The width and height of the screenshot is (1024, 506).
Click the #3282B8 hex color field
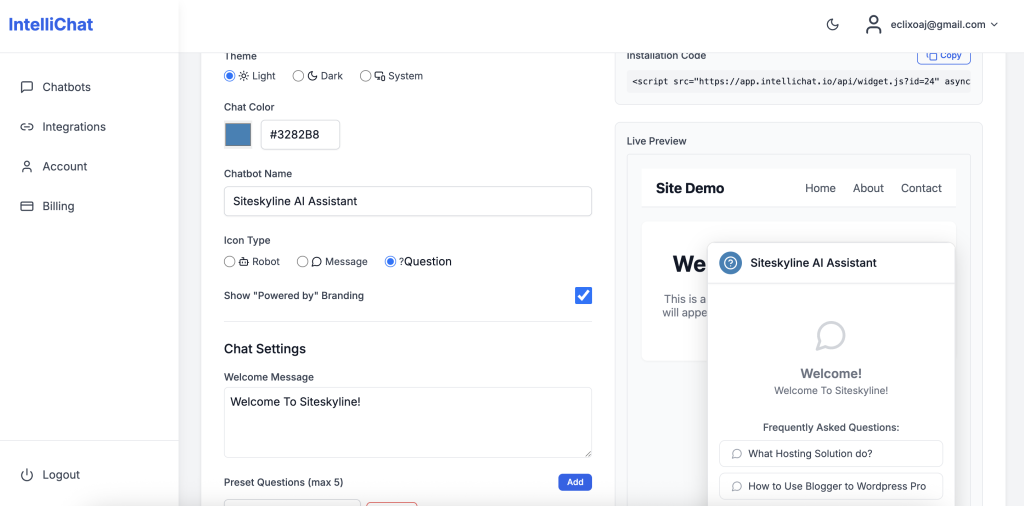pyautogui.click(x=300, y=134)
